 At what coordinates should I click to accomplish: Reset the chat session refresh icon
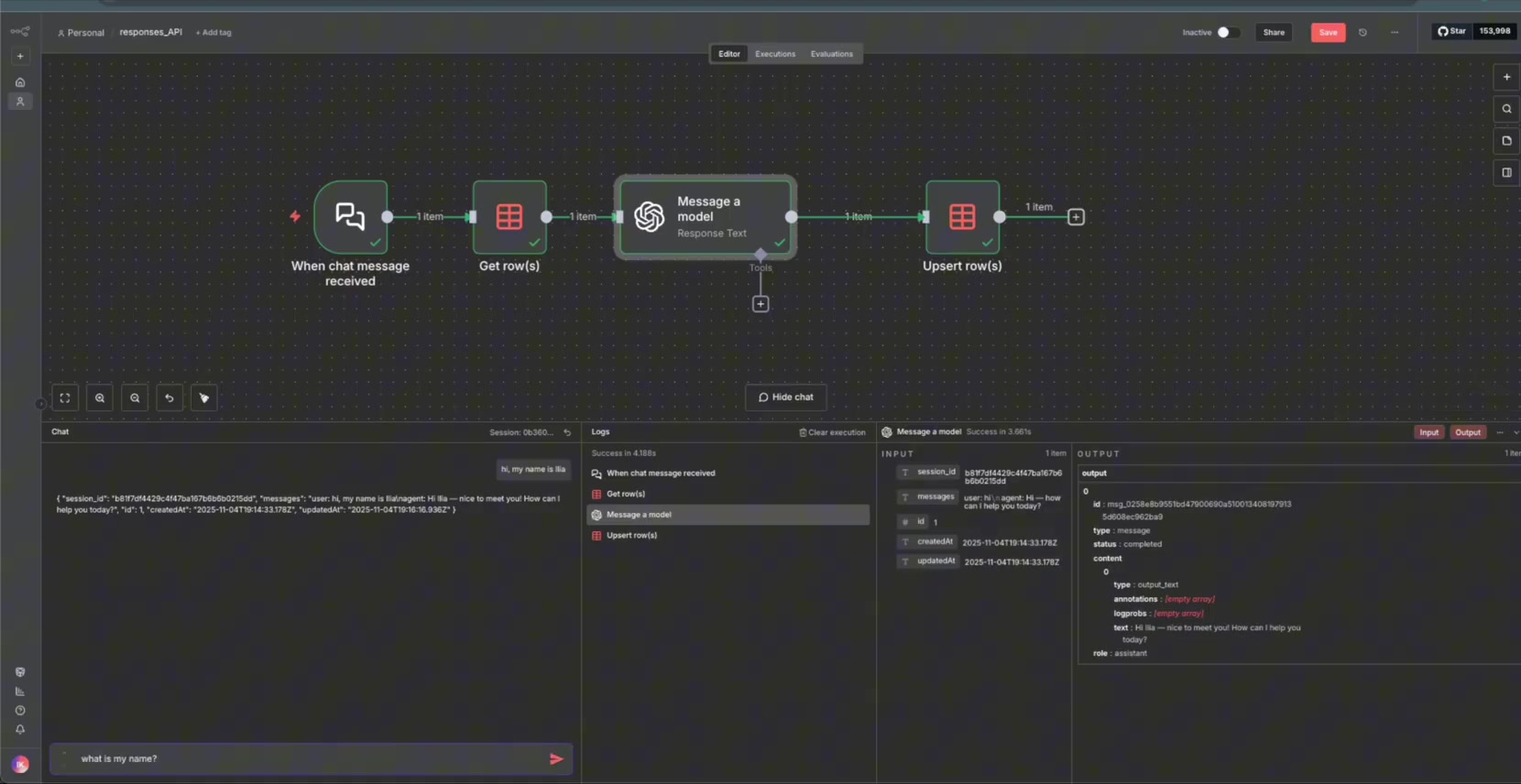[x=567, y=432]
